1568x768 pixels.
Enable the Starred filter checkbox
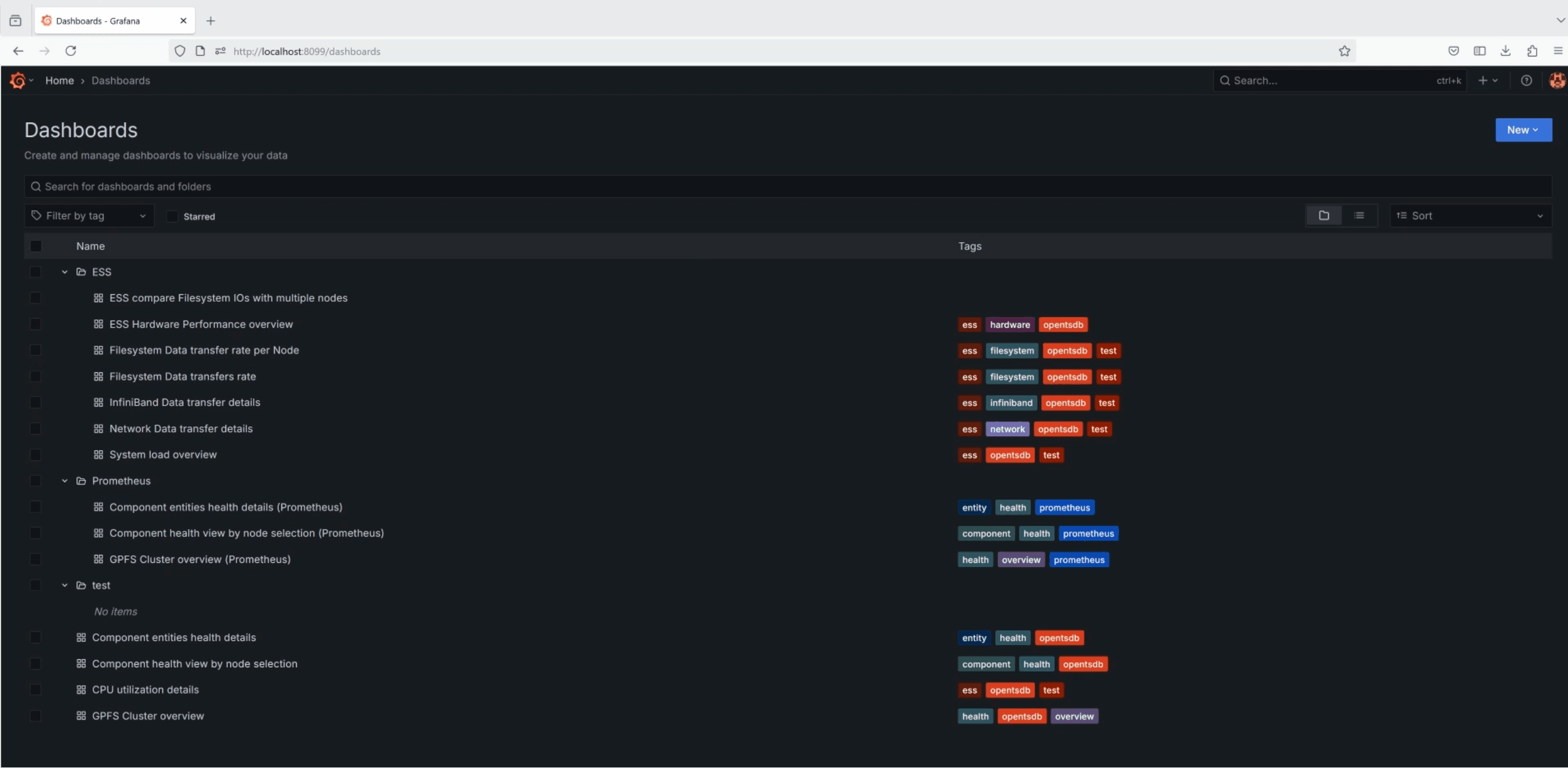click(x=173, y=216)
